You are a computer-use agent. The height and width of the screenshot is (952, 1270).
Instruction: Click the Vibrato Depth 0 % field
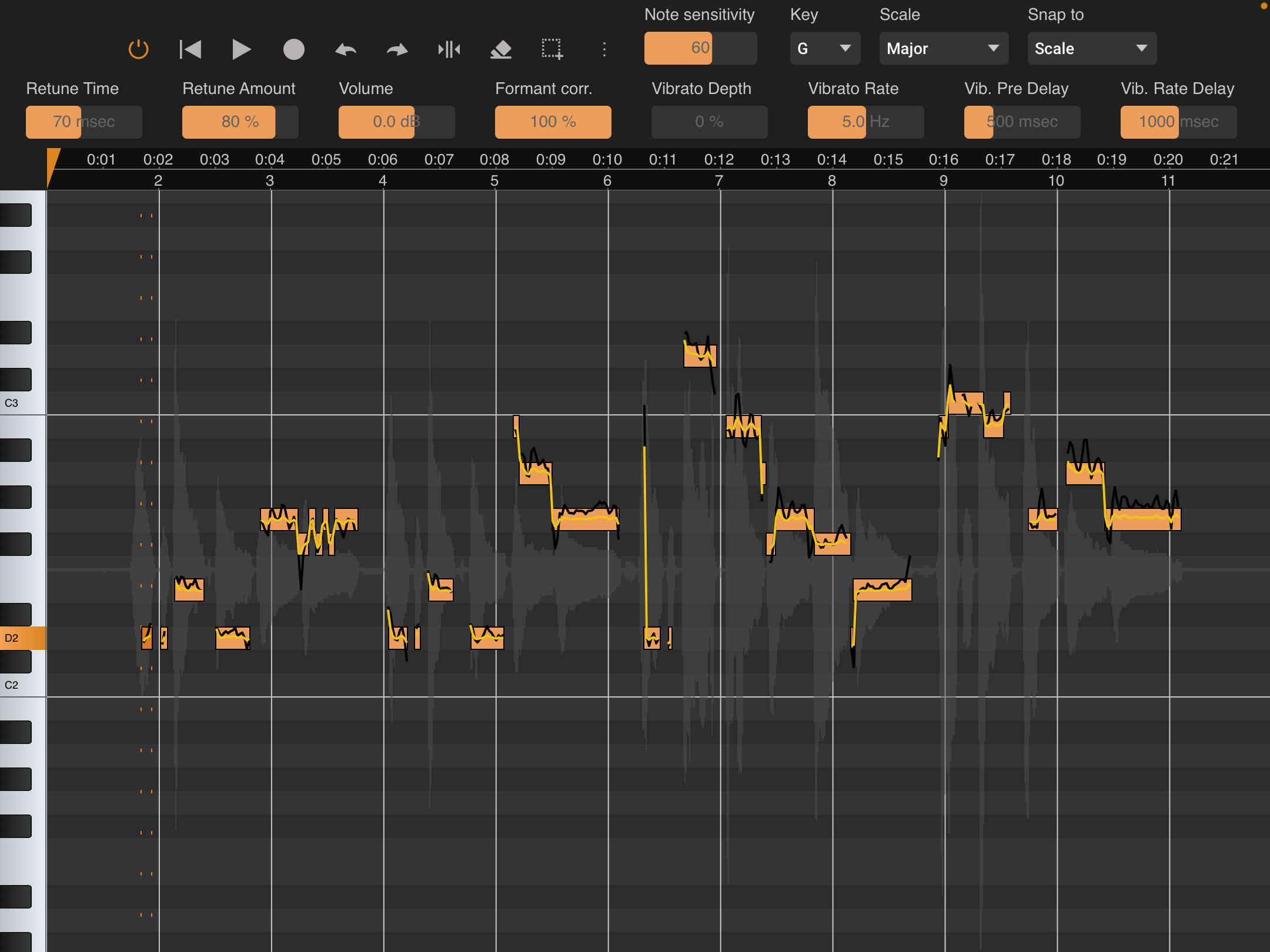click(x=709, y=122)
